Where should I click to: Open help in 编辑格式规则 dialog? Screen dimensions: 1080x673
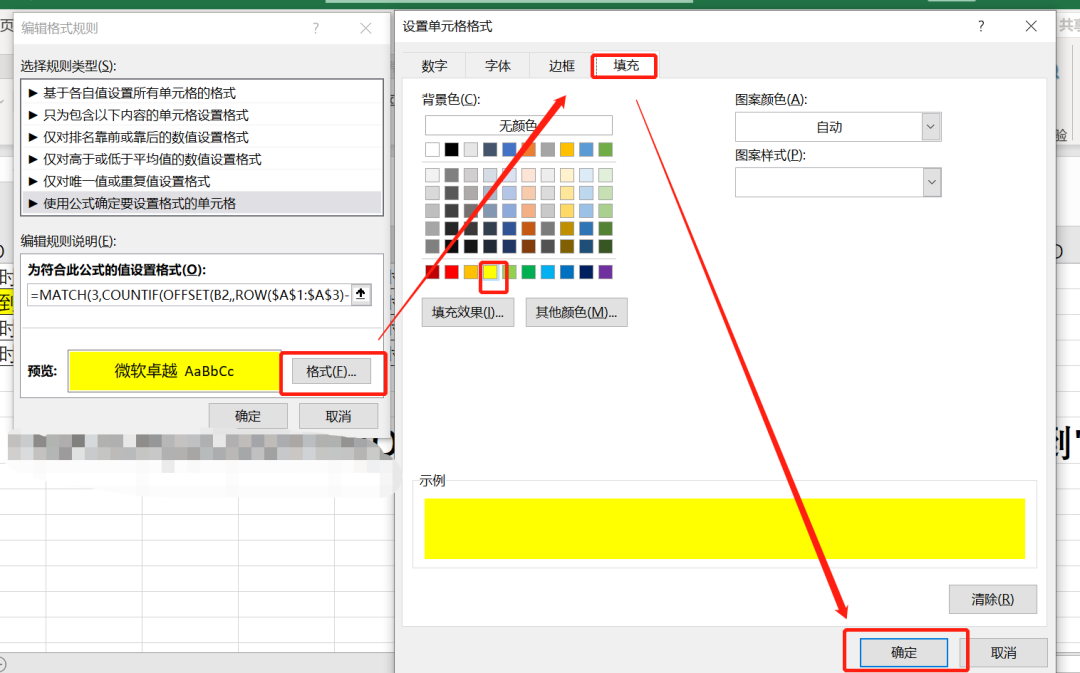[x=315, y=28]
